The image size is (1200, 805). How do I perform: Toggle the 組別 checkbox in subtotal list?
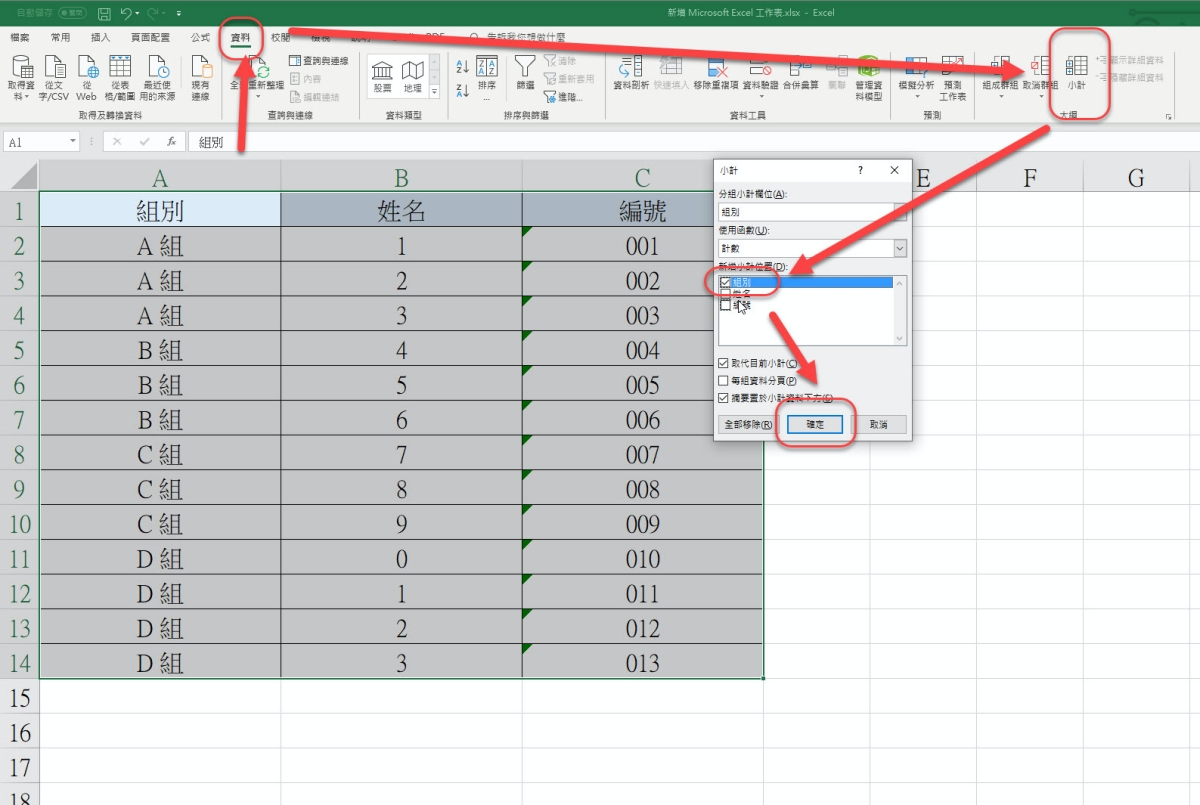click(726, 283)
